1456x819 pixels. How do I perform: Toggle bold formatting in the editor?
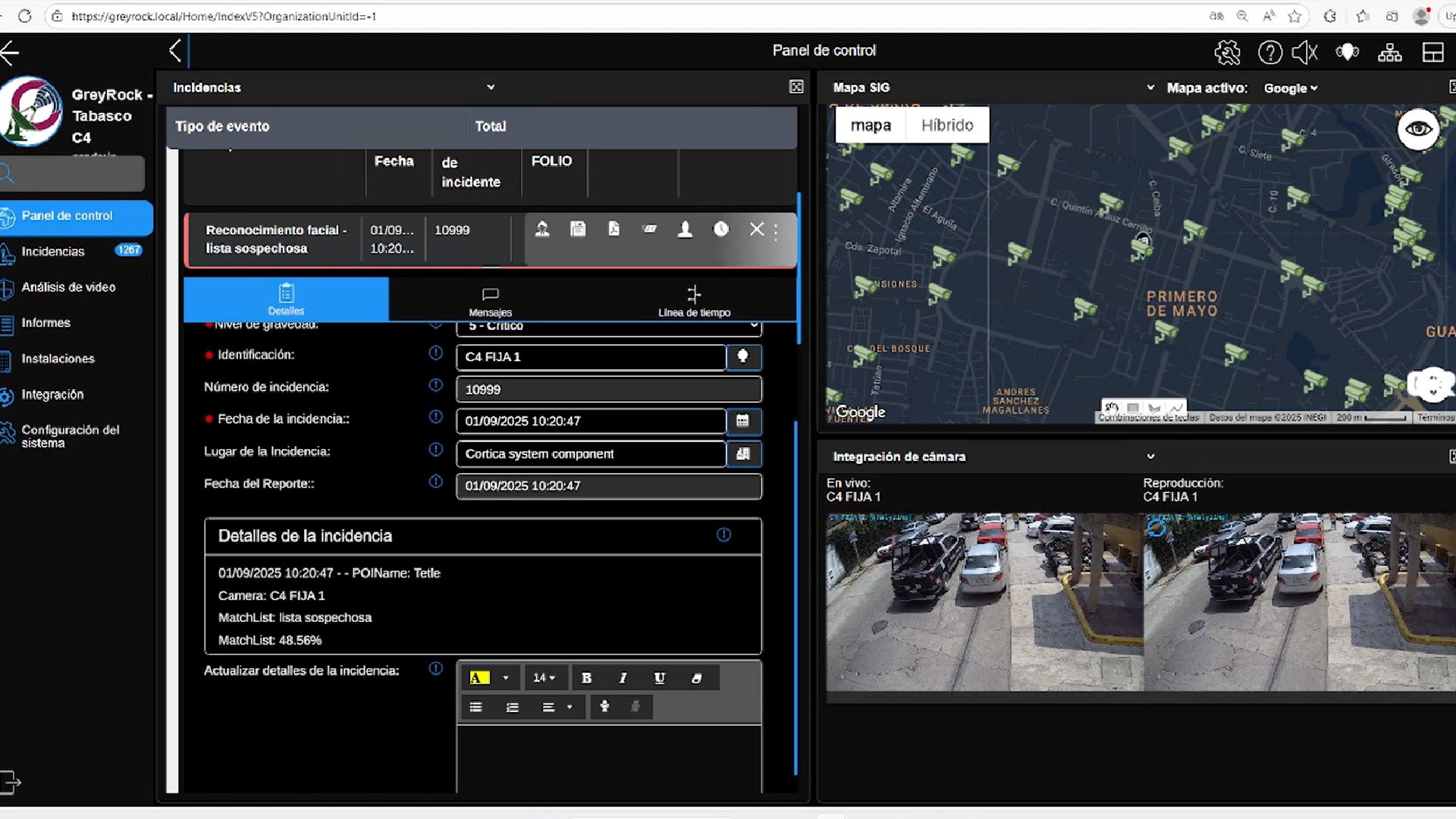pos(586,678)
